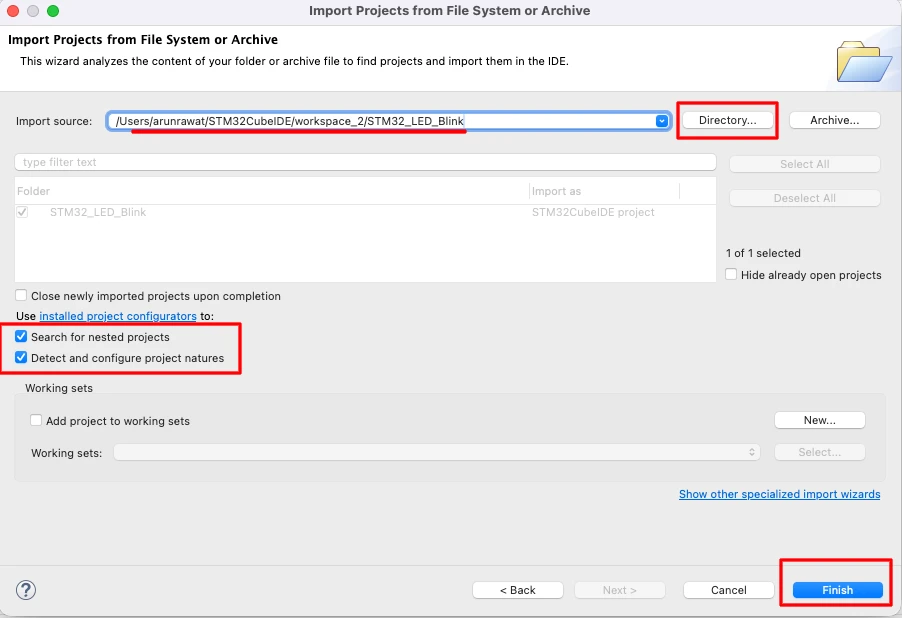Focus the type filter text box

(x=365, y=162)
